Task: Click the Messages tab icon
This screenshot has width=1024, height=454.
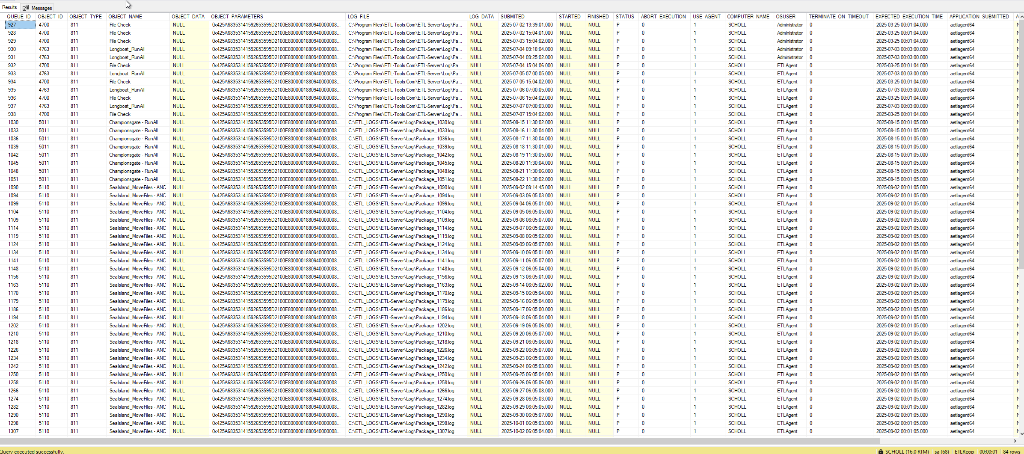Action: coord(26,7)
